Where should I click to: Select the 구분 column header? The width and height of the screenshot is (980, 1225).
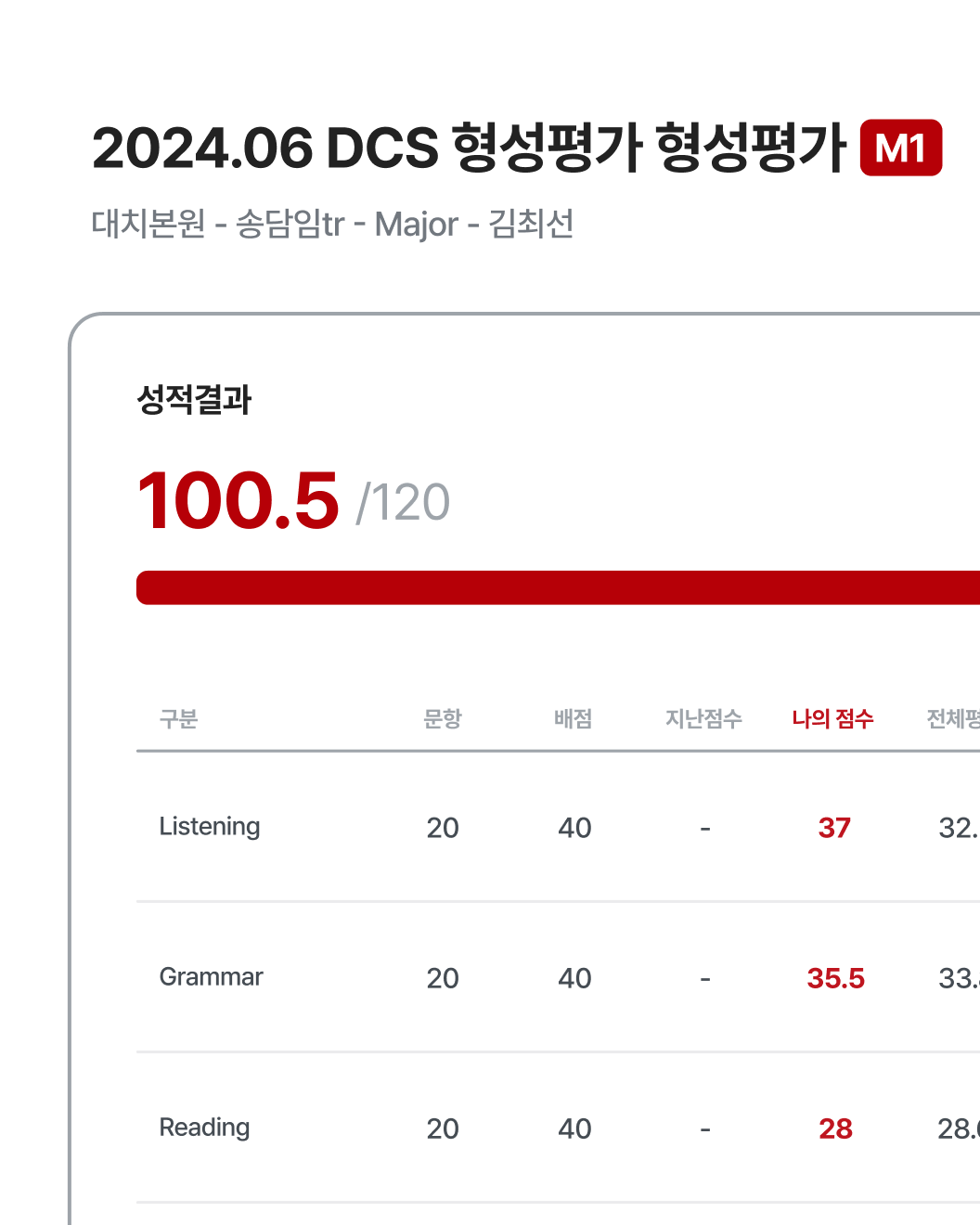(178, 719)
